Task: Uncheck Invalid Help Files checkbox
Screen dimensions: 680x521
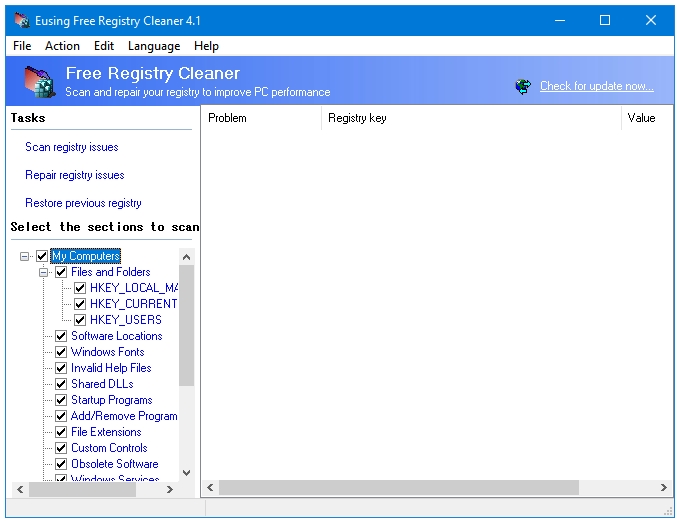Action: 61,368
